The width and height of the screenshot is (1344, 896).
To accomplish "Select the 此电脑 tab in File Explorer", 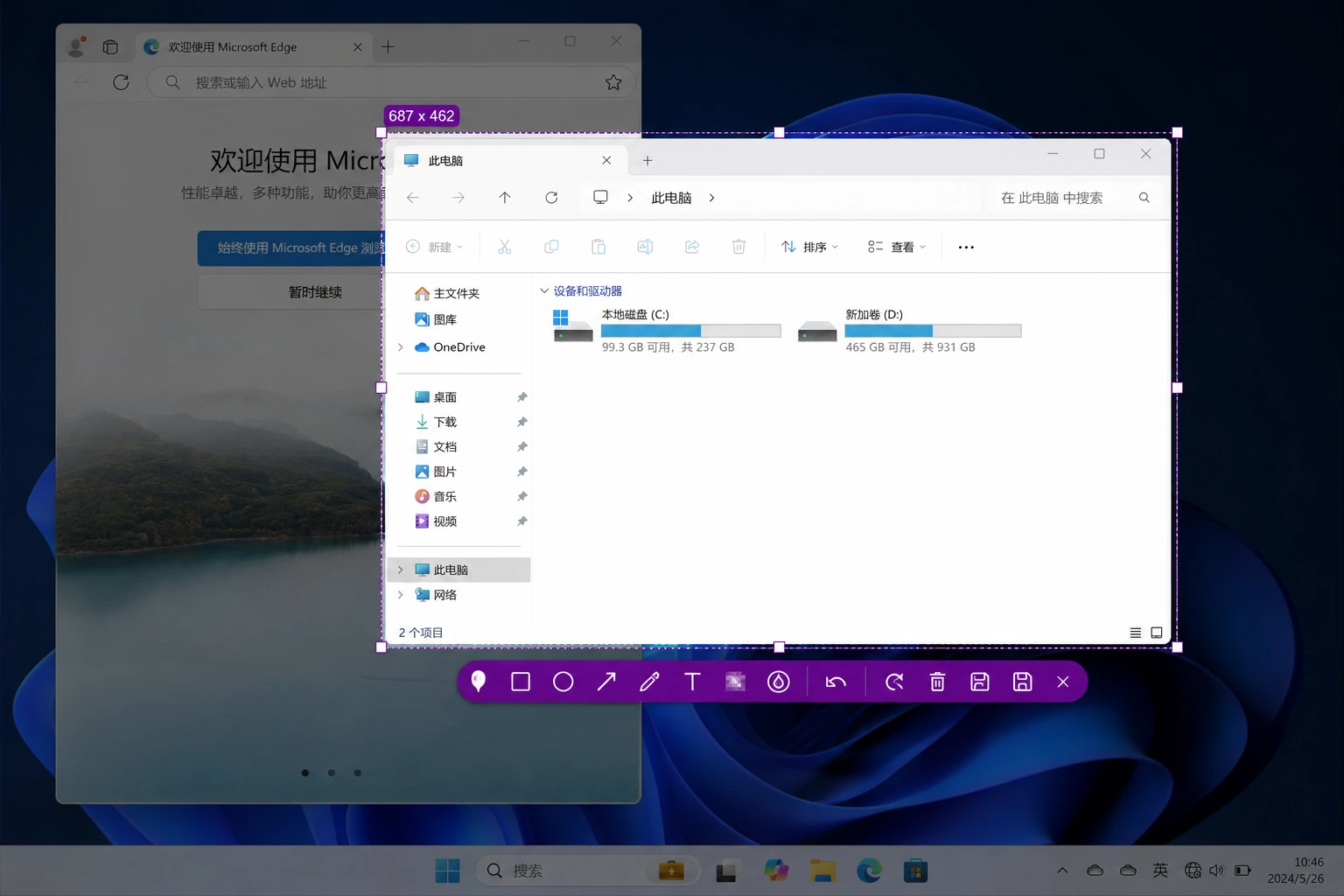I will 509,160.
